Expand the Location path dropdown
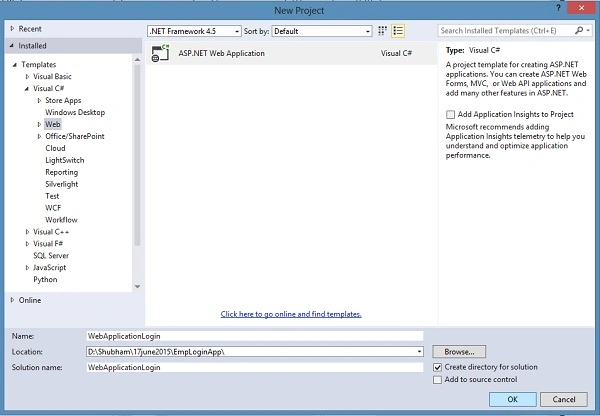This screenshot has height=416, width=600. (x=419, y=352)
